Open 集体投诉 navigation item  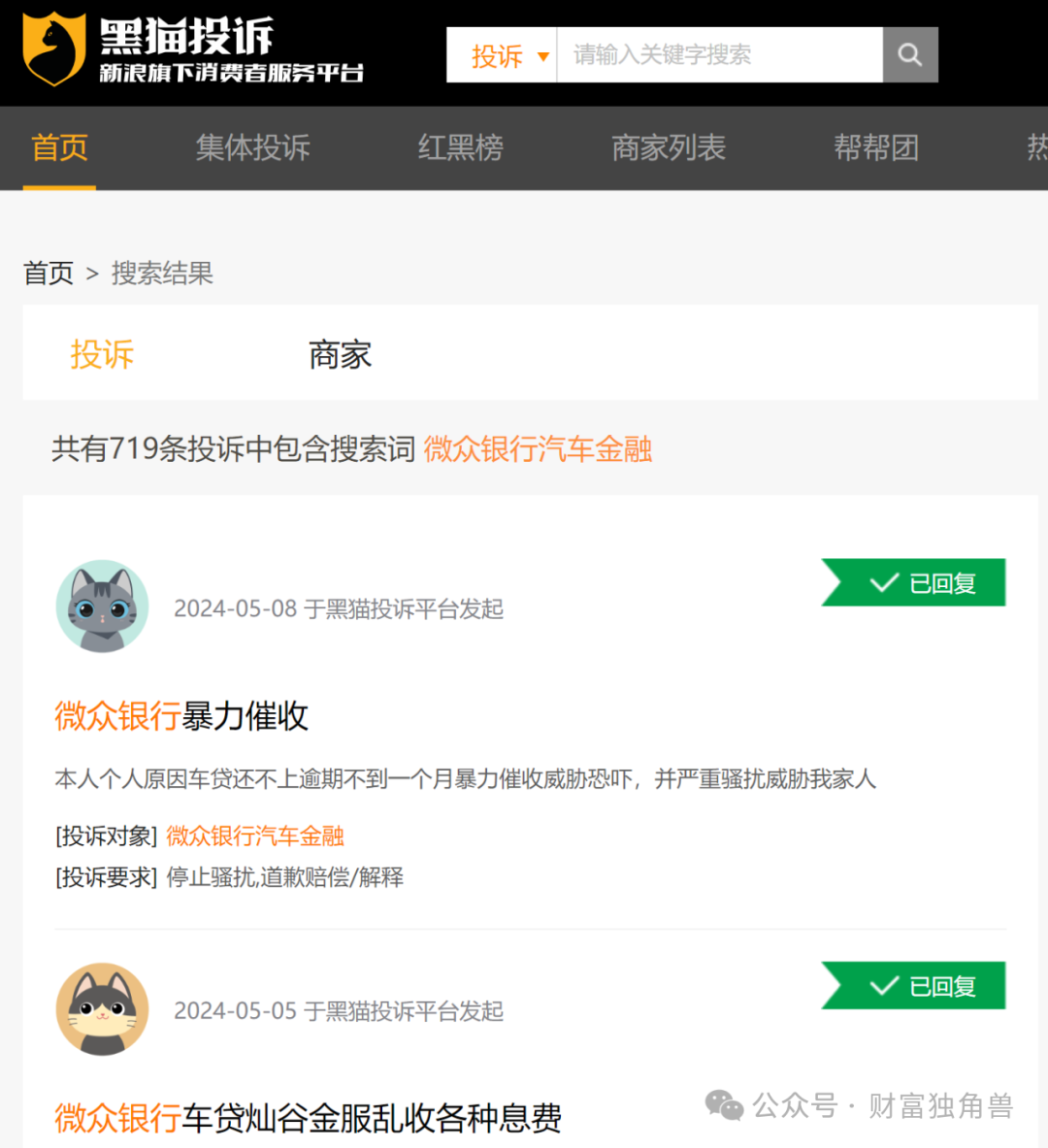click(252, 148)
